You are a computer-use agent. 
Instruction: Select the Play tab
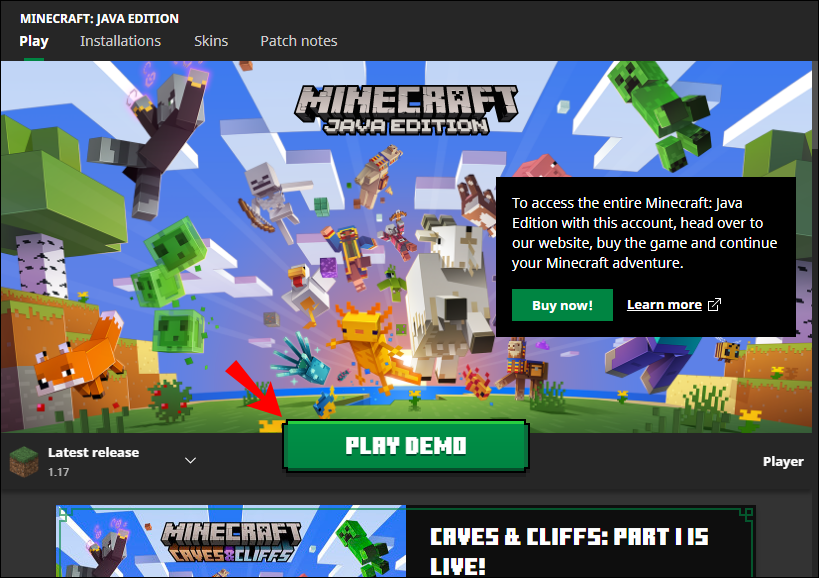(33, 41)
